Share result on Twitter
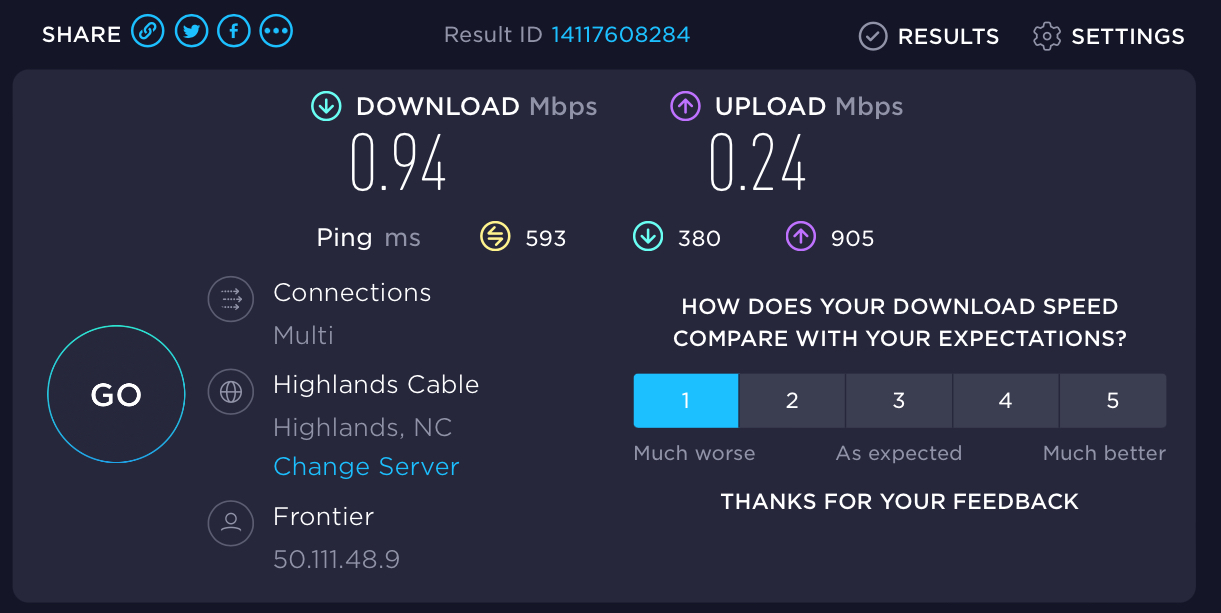 (191, 32)
